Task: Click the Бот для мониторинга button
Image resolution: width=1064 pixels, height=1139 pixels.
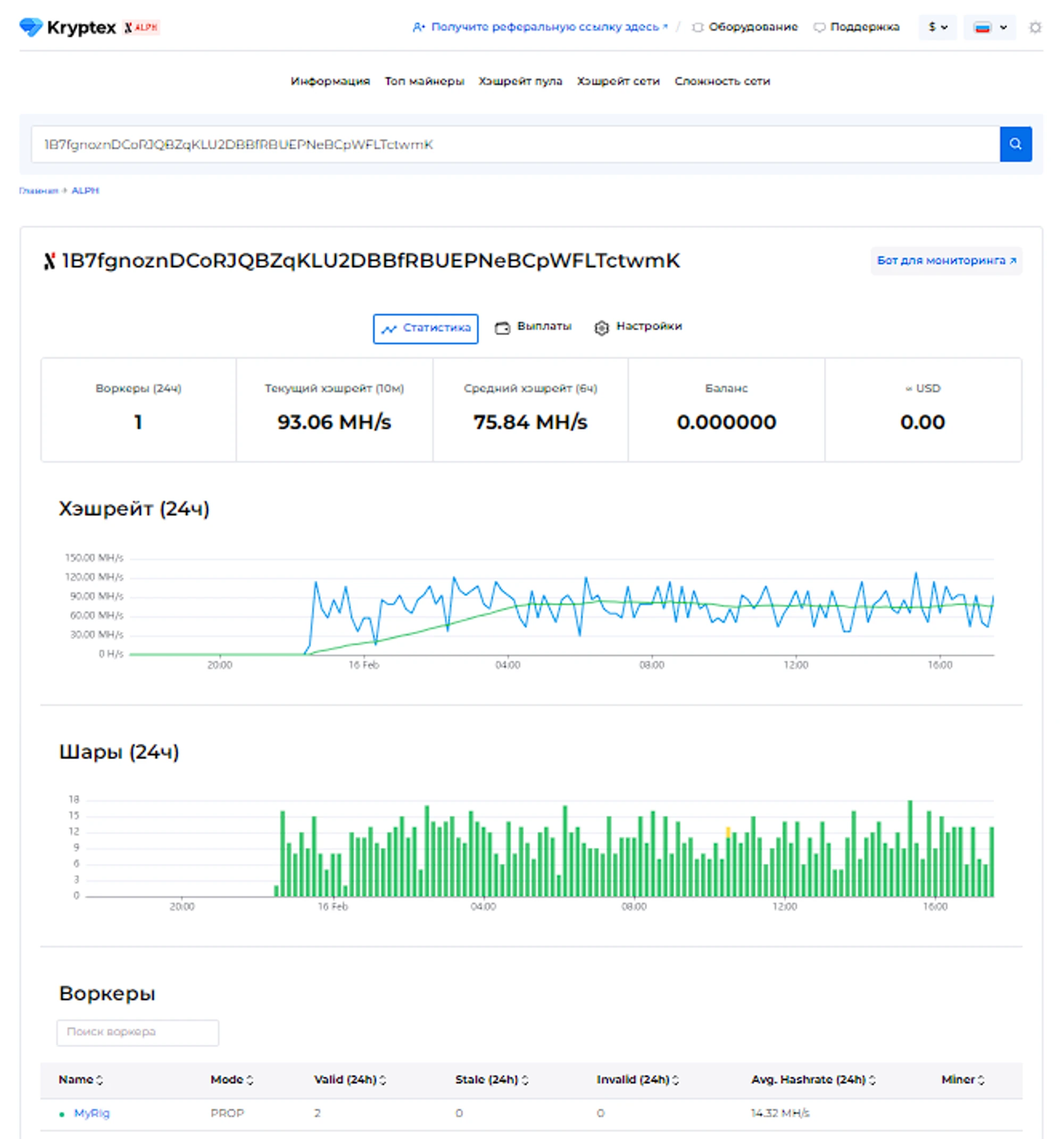Action: coord(945,261)
